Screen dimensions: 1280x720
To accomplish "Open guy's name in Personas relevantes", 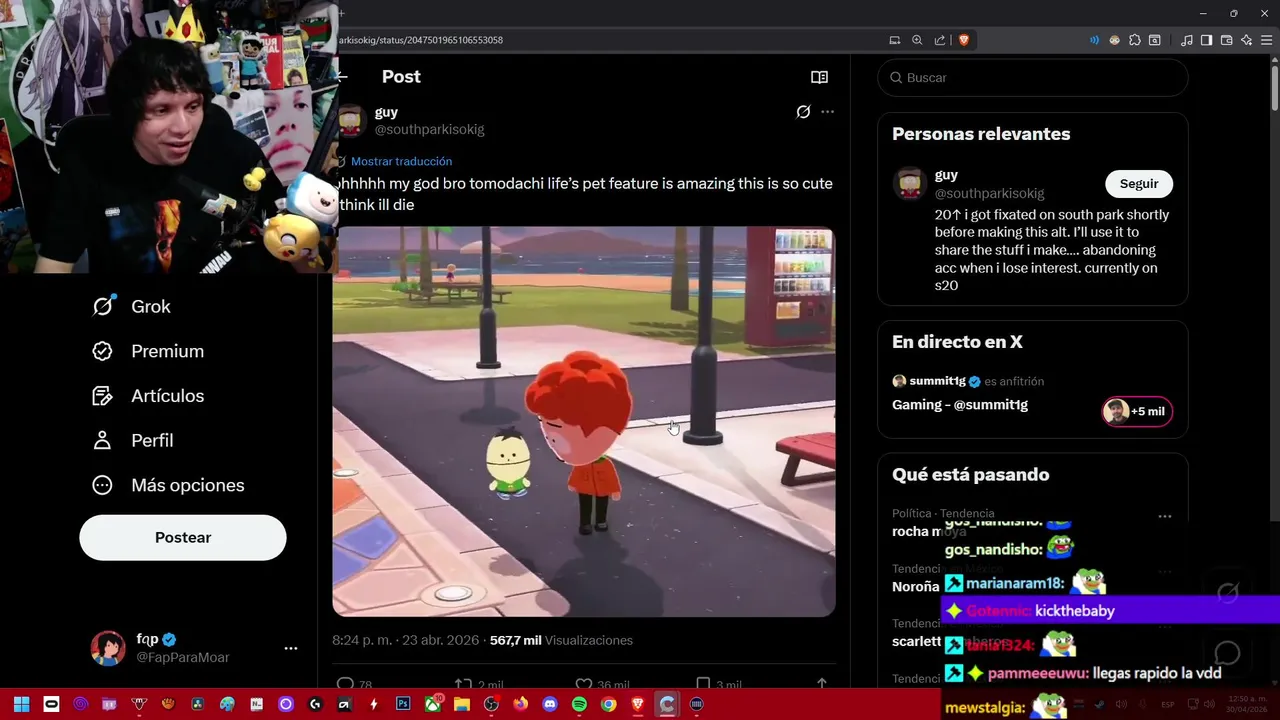I will coord(946,175).
